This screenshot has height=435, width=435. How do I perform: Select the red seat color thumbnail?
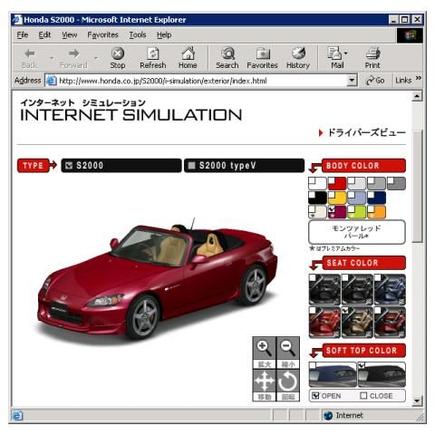click(x=325, y=322)
